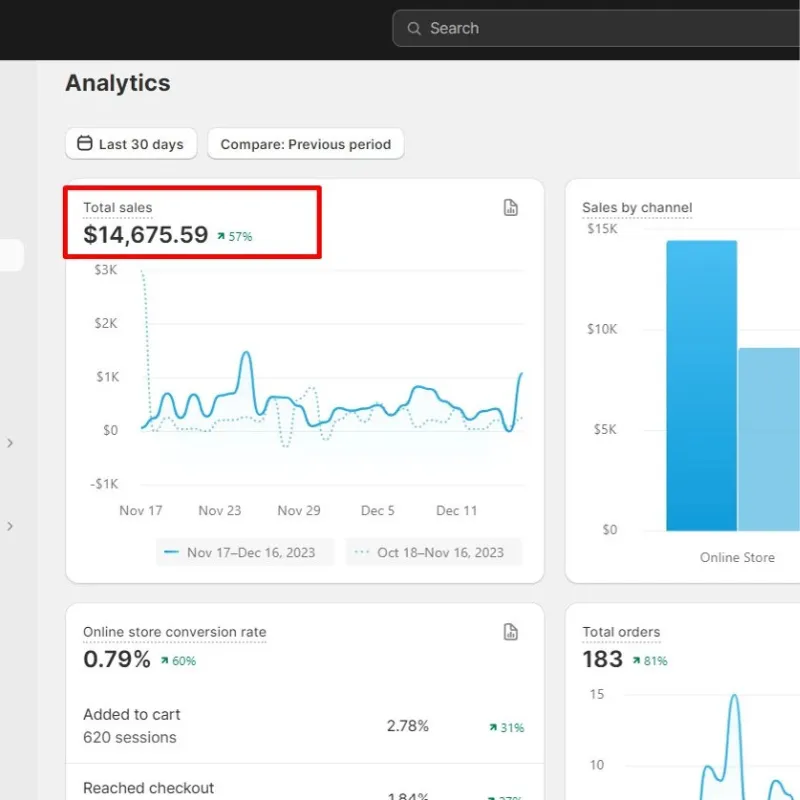Click the 15 axis label in Total orders
Image resolution: width=800 pixels, height=800 pixels.
point(597,694)
